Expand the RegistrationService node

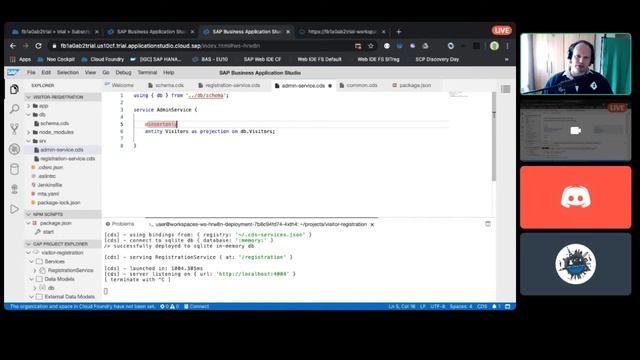coord(35,270)
